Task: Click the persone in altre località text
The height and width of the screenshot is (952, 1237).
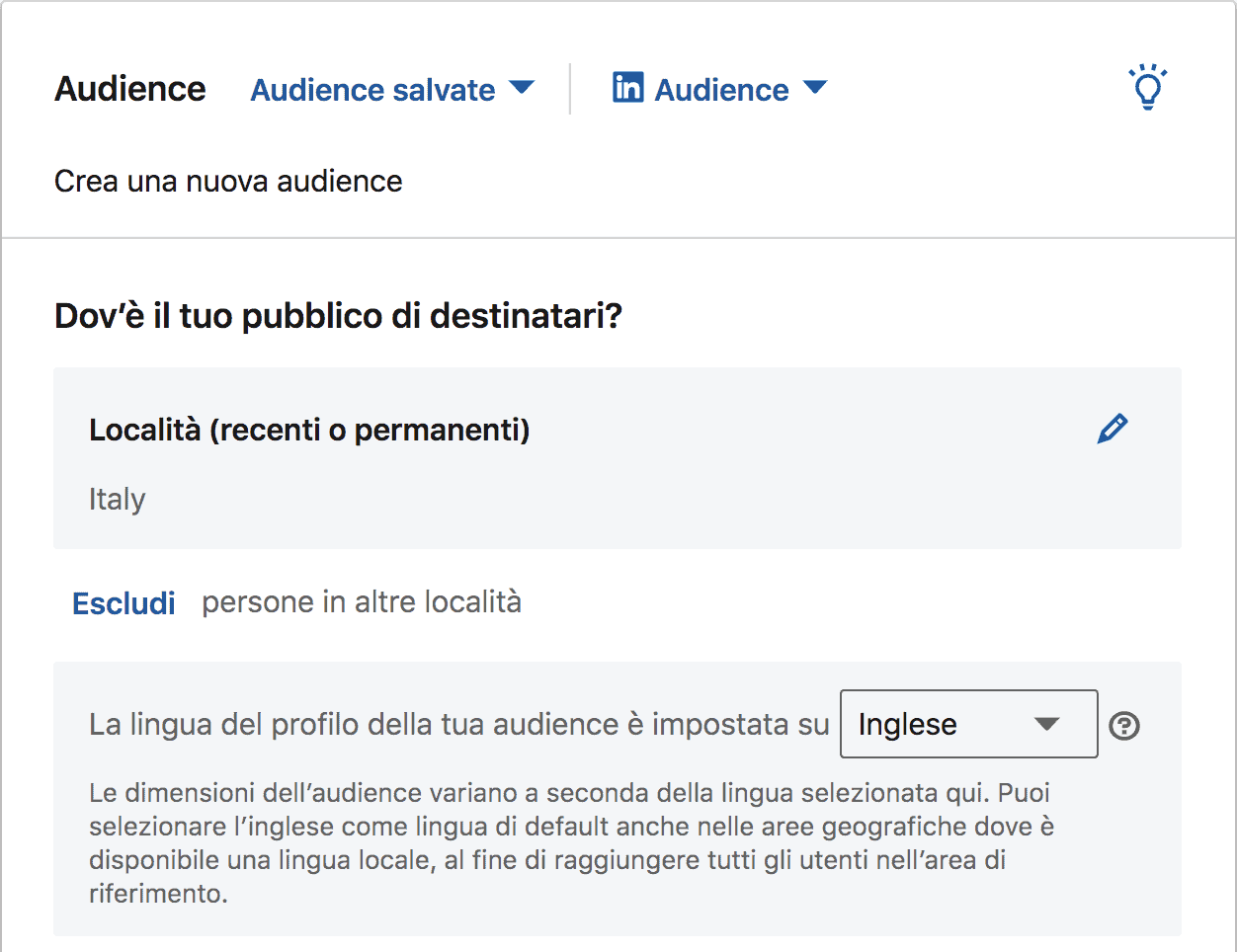Action: coord(362,602)
